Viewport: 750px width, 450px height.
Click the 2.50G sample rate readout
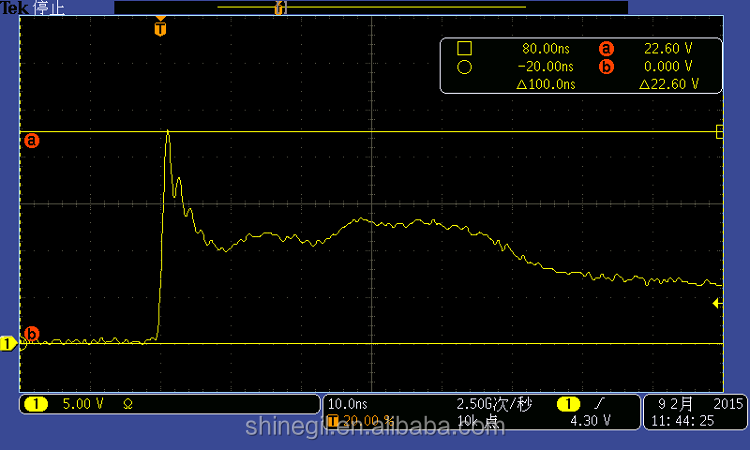(494, 404)
